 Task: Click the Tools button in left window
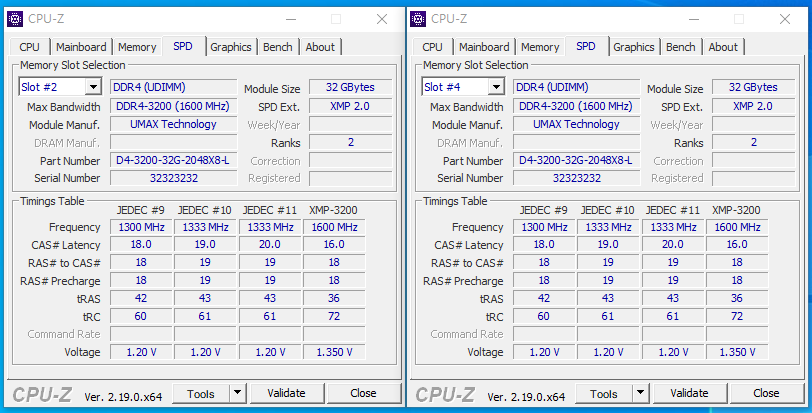click(200, 393)
